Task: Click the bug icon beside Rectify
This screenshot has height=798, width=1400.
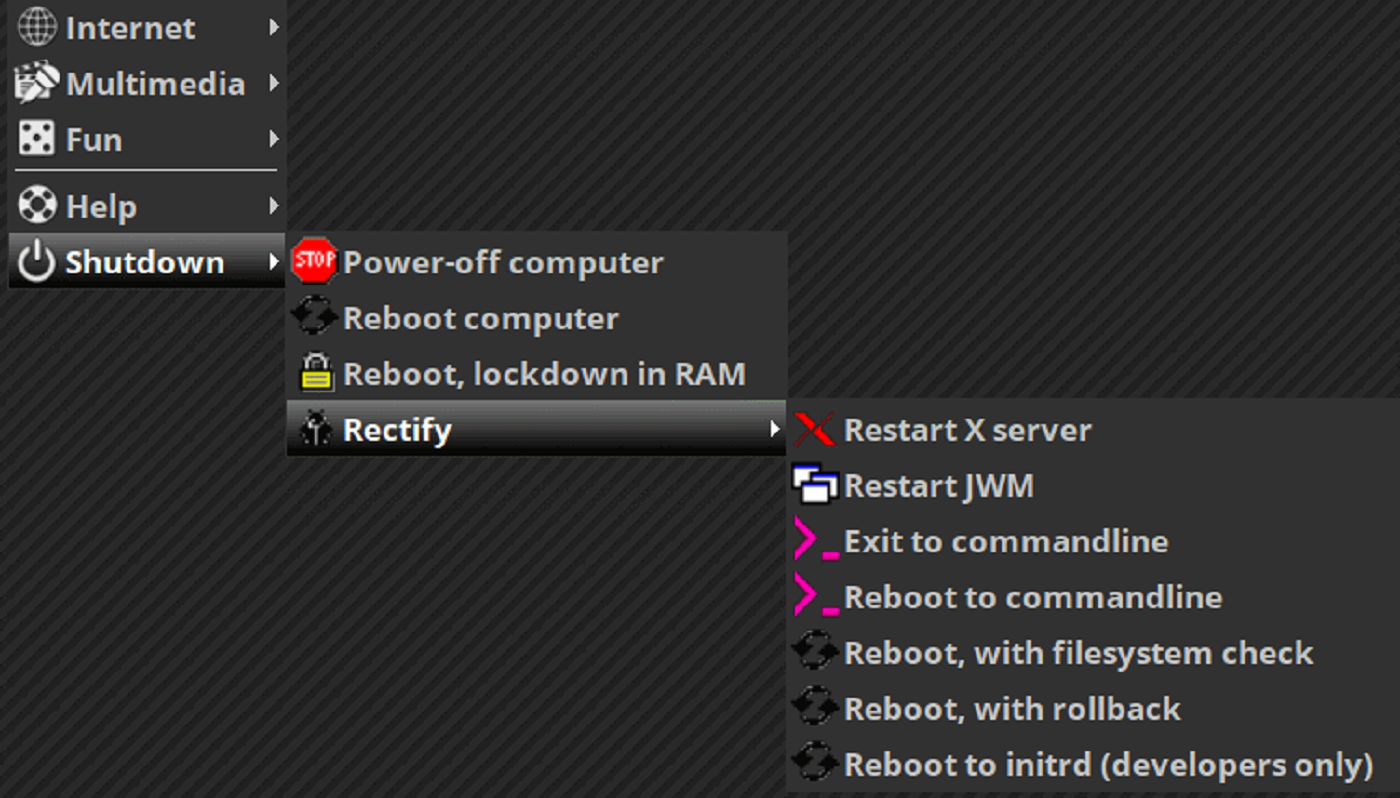Action: tap(314, 429)
